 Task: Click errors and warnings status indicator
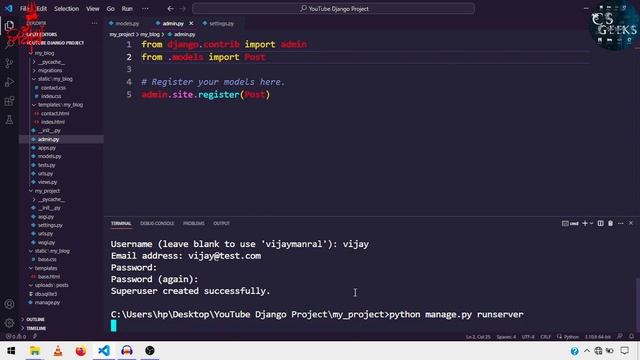coord(16,336)
